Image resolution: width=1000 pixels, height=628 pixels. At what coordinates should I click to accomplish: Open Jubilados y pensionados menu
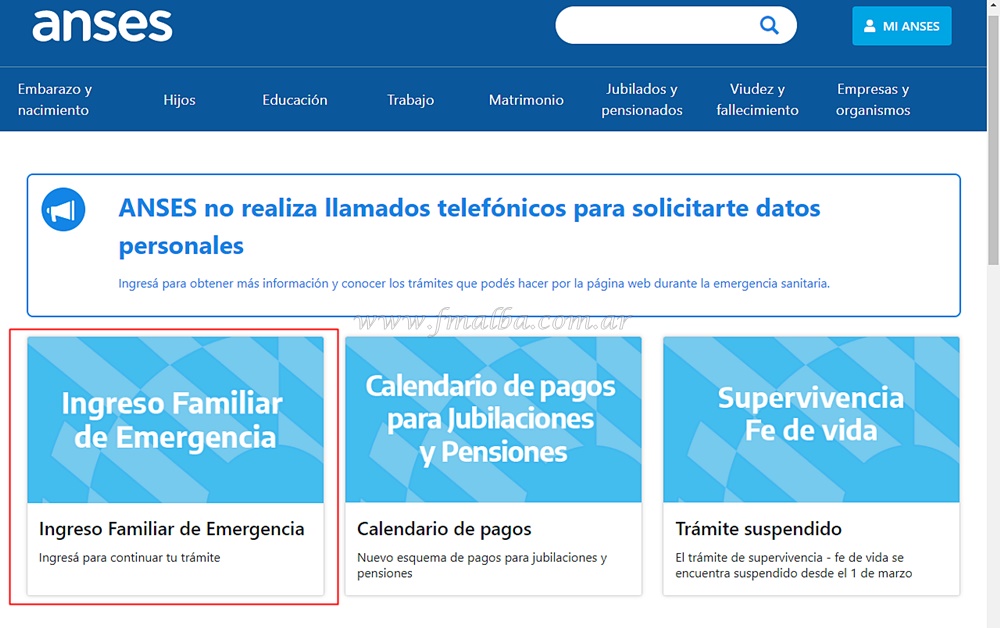[x=642, y=99]
